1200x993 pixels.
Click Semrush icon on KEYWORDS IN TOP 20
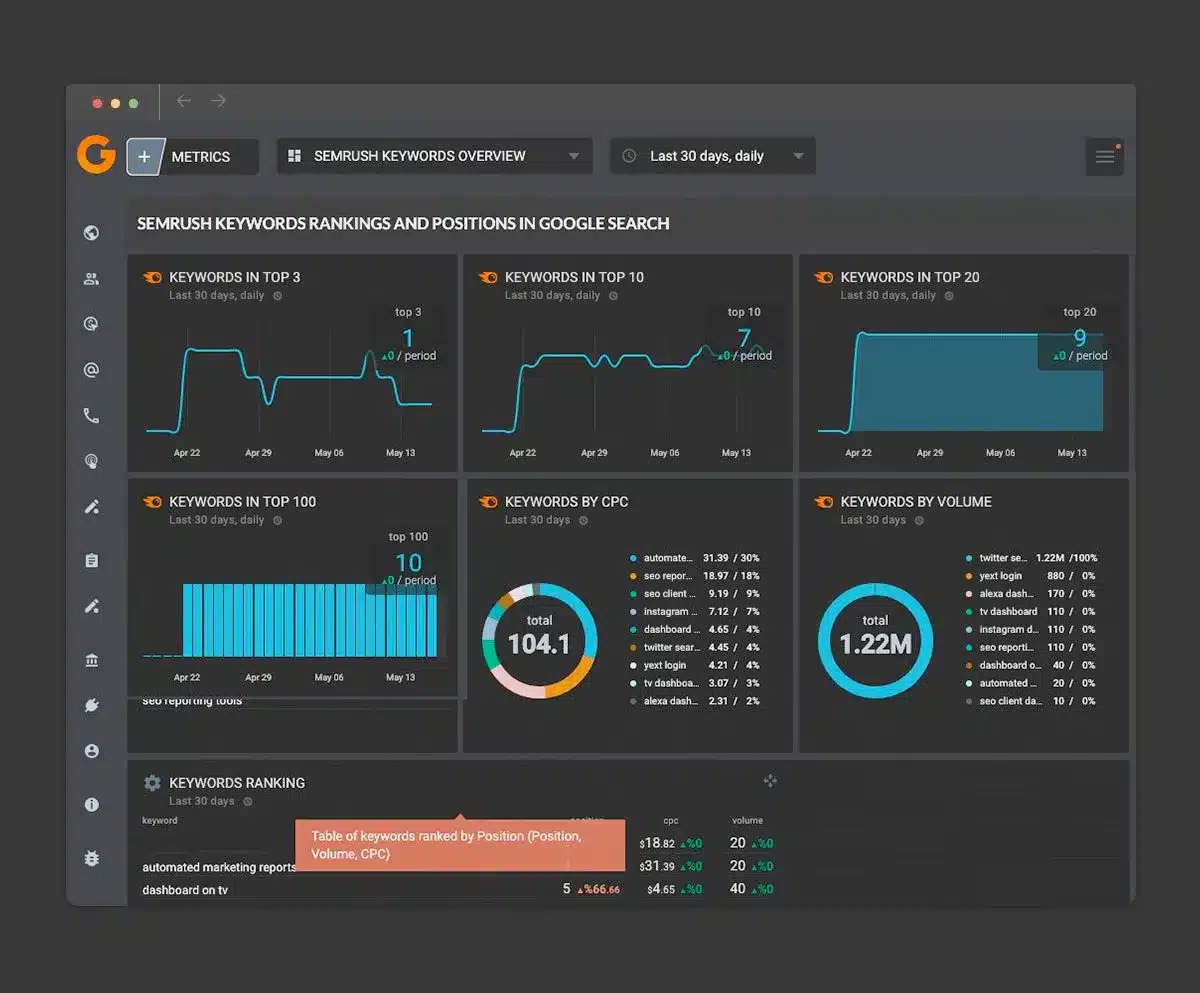pos(824,277)
